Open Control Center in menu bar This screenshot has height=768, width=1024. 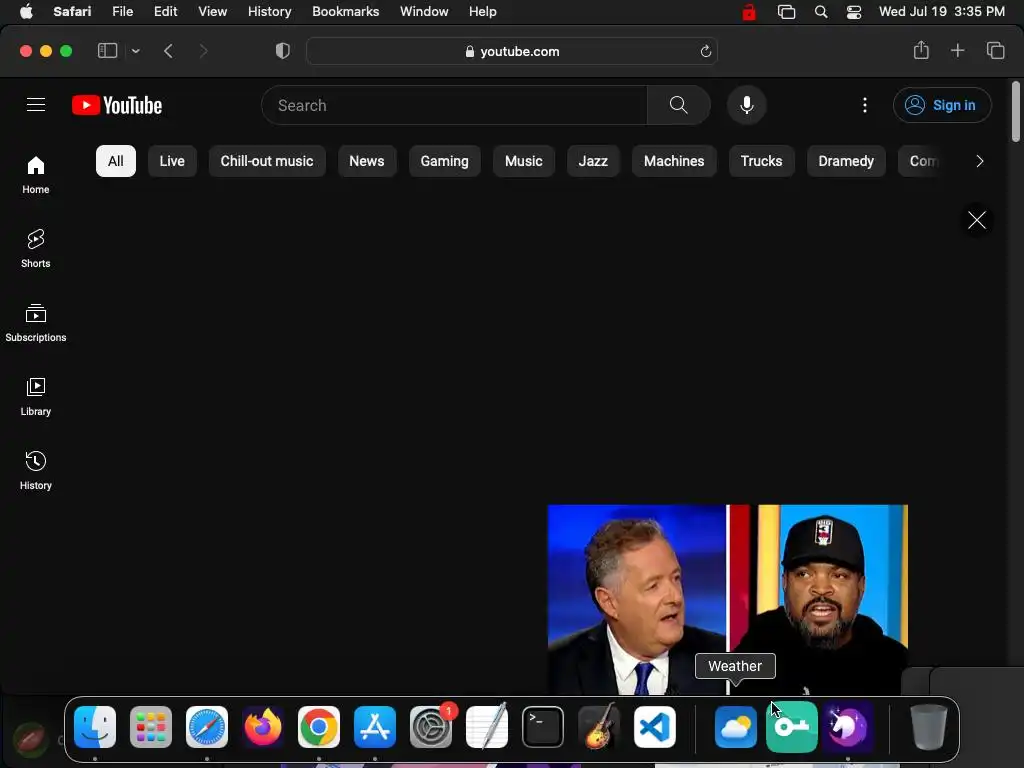pos(854,12)
